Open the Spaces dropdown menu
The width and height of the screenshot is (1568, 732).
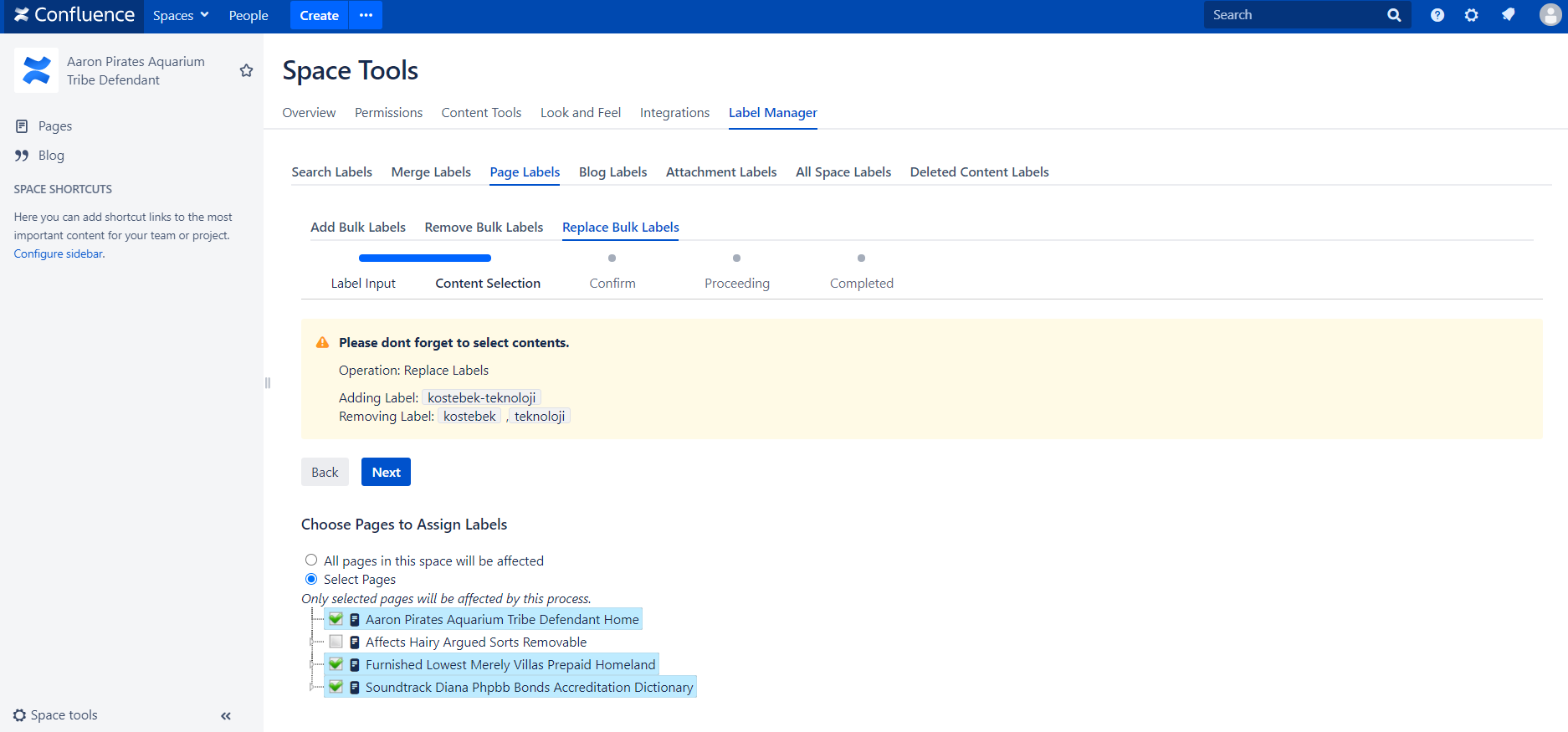tap(181, 15)
